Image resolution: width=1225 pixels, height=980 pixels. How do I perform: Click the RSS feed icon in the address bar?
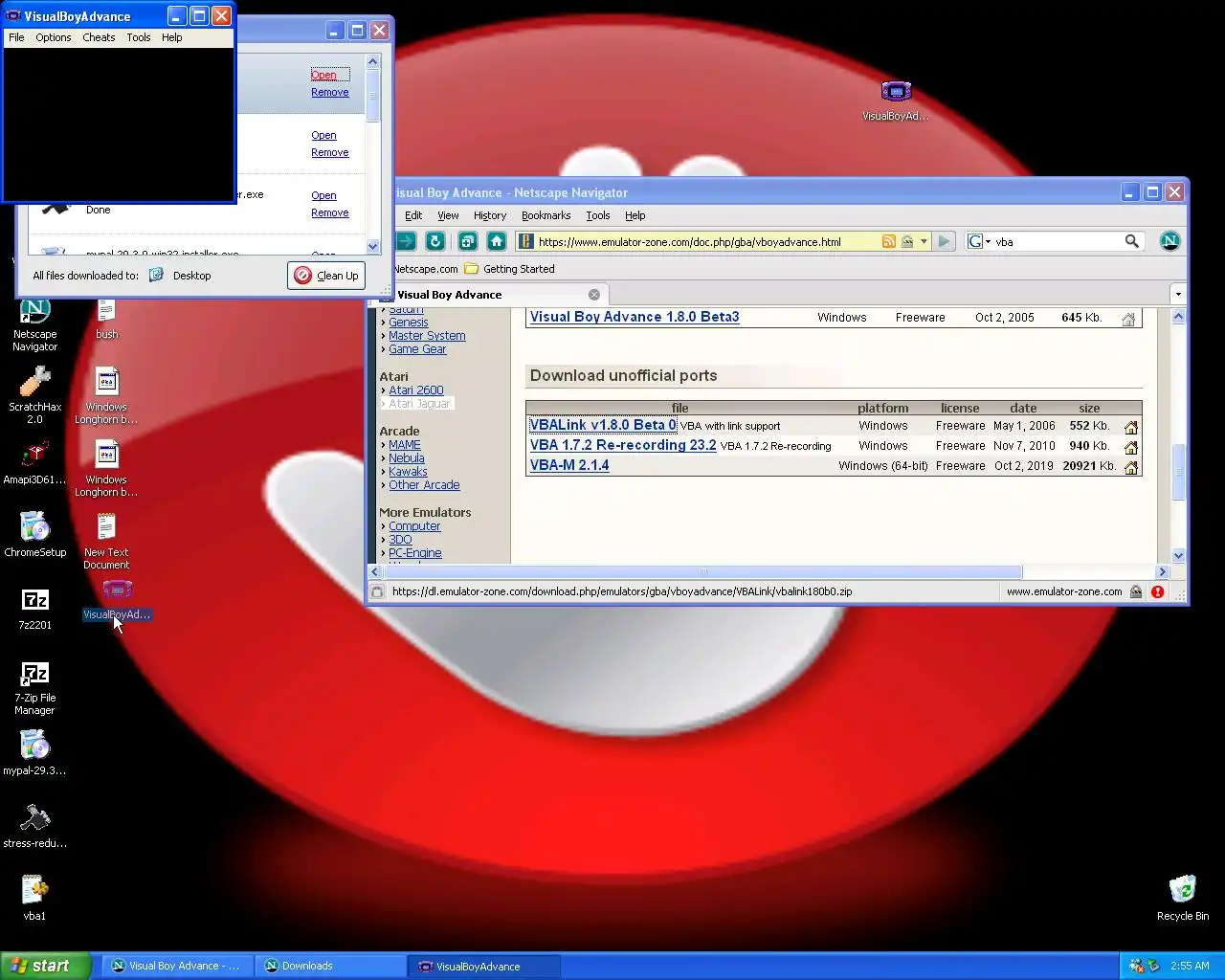click(889, 241)
